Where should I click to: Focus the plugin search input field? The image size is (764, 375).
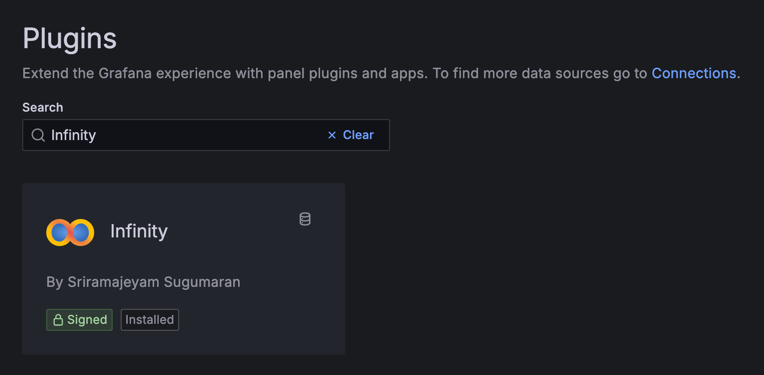pyautogui.click(x=206, y=135)
